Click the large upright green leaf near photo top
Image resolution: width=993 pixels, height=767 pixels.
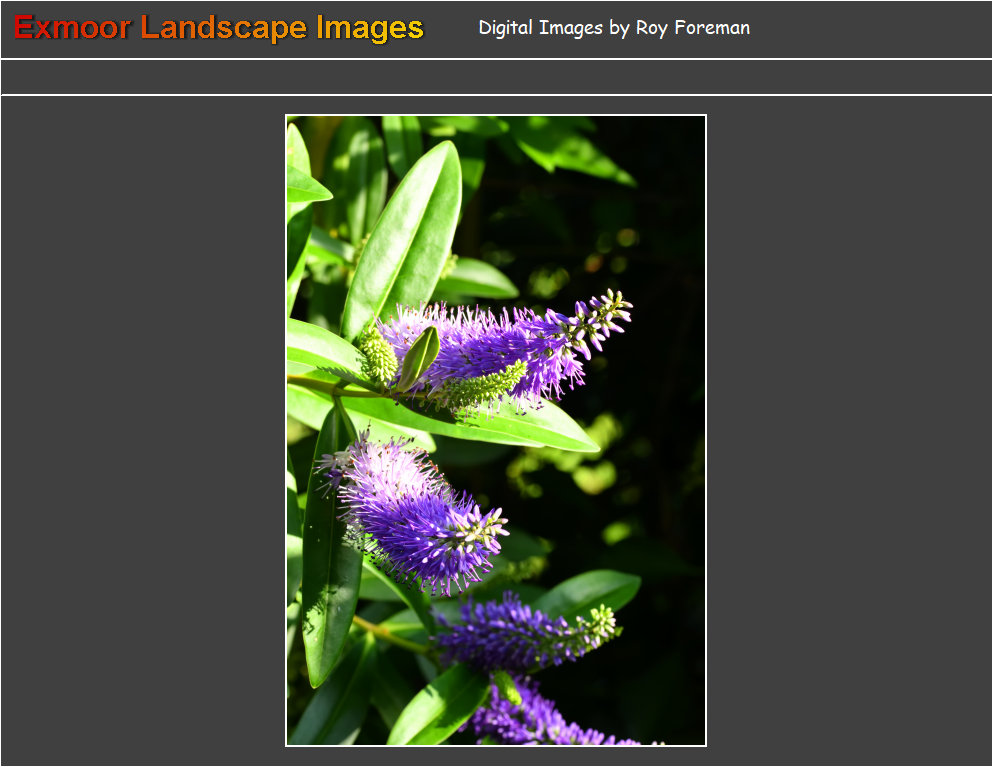[x=405, y=235]
